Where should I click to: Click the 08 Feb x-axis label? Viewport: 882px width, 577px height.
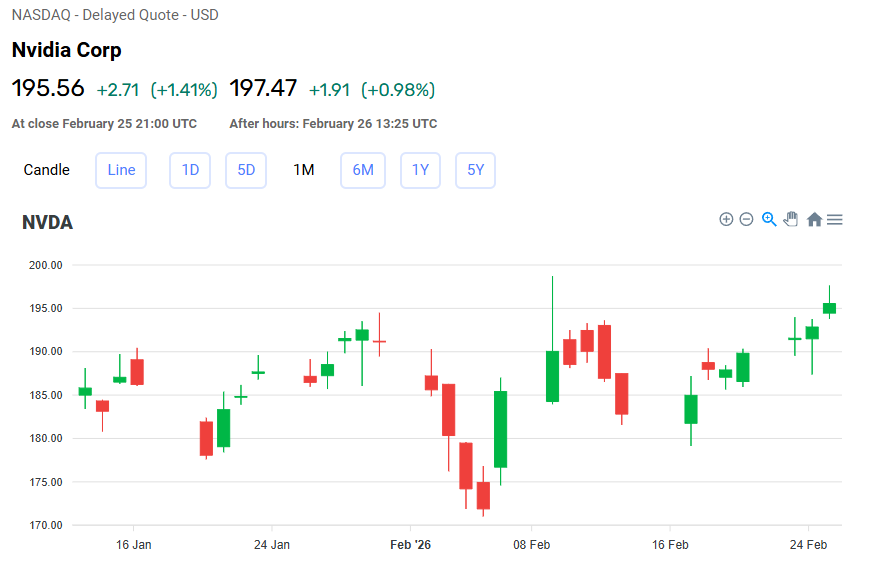tap(532, 545)
